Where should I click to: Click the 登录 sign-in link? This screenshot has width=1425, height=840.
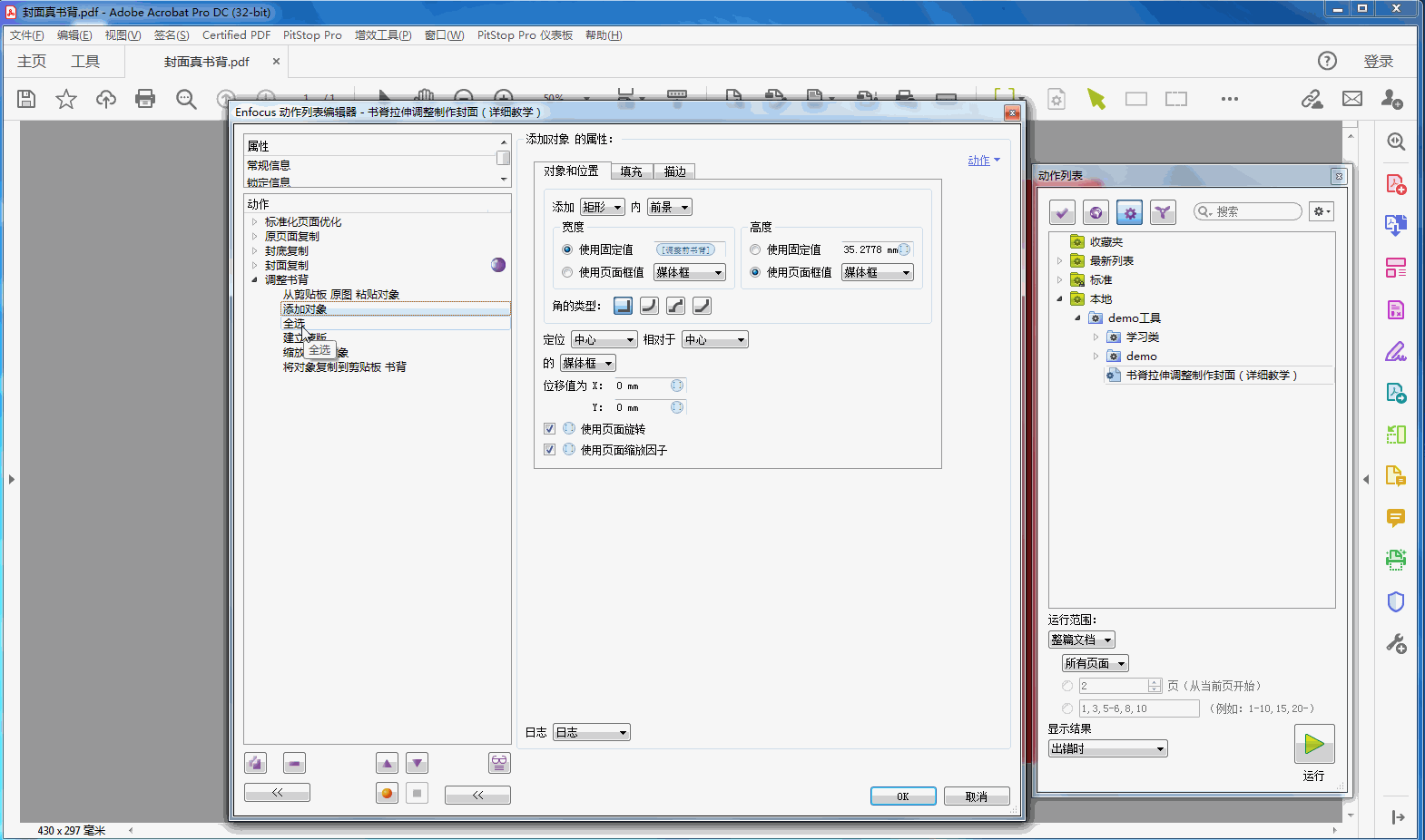tap(1378, 61)
